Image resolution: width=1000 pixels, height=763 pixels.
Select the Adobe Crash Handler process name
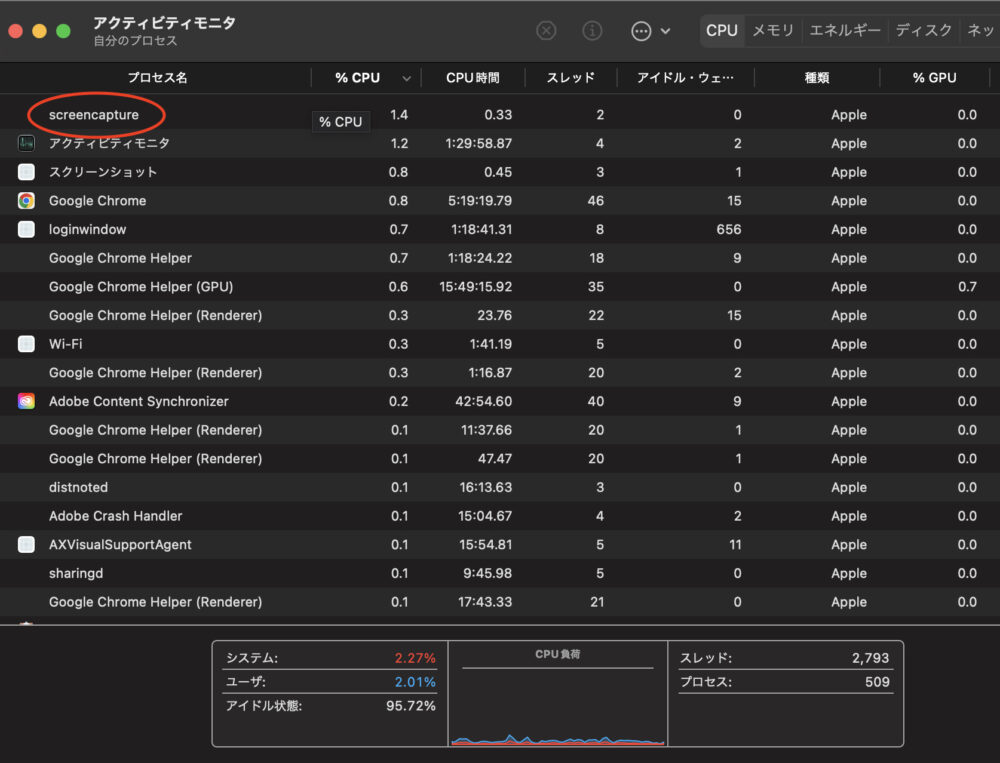115,516
